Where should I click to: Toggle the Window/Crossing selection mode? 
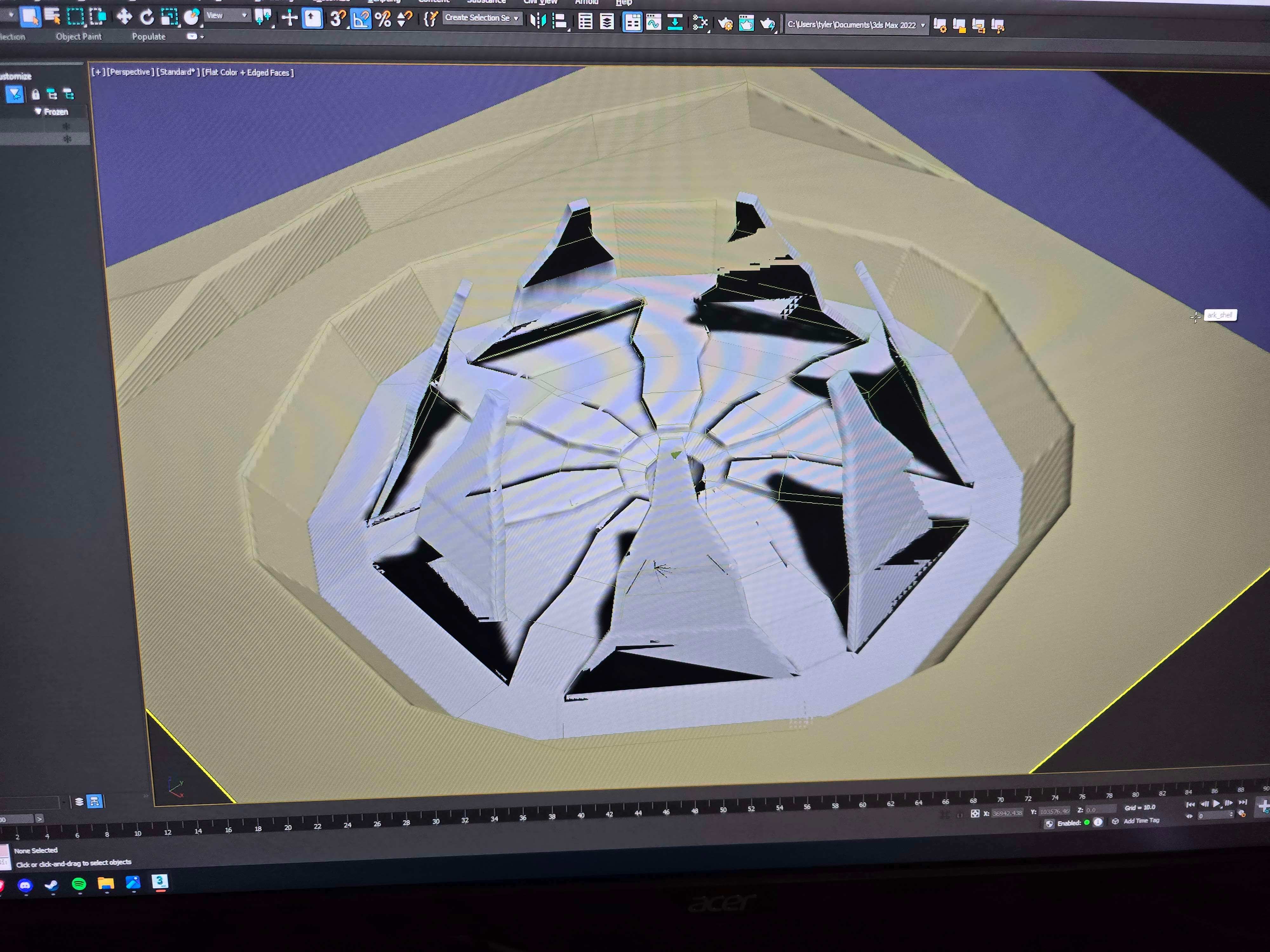point(98,17)
